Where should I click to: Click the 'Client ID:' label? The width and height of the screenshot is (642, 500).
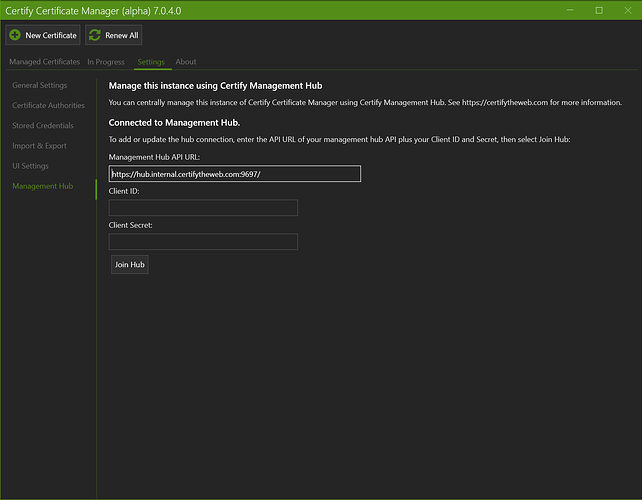coord(124,191)
